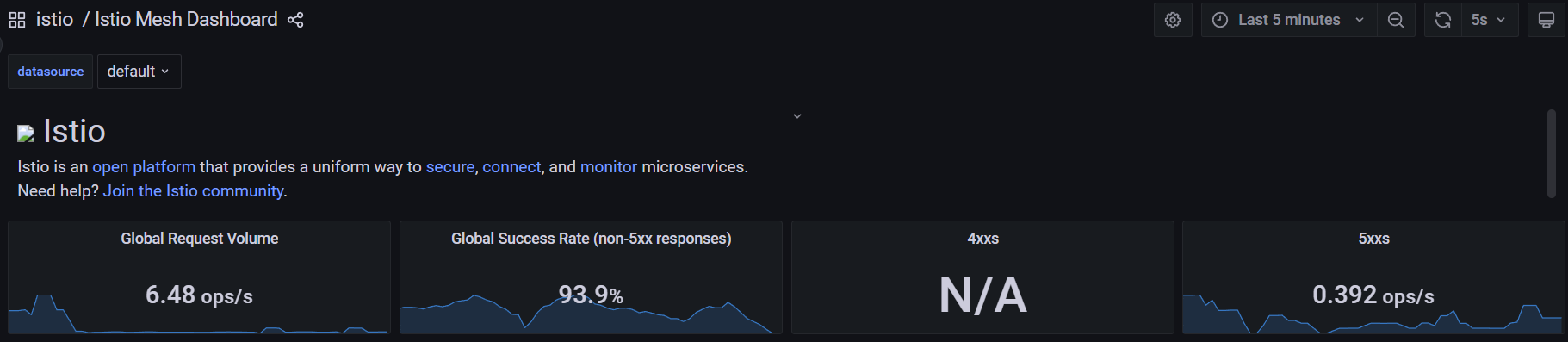Open dashboard settings gear
The image size is (1568, 342).
[1173, 20]
